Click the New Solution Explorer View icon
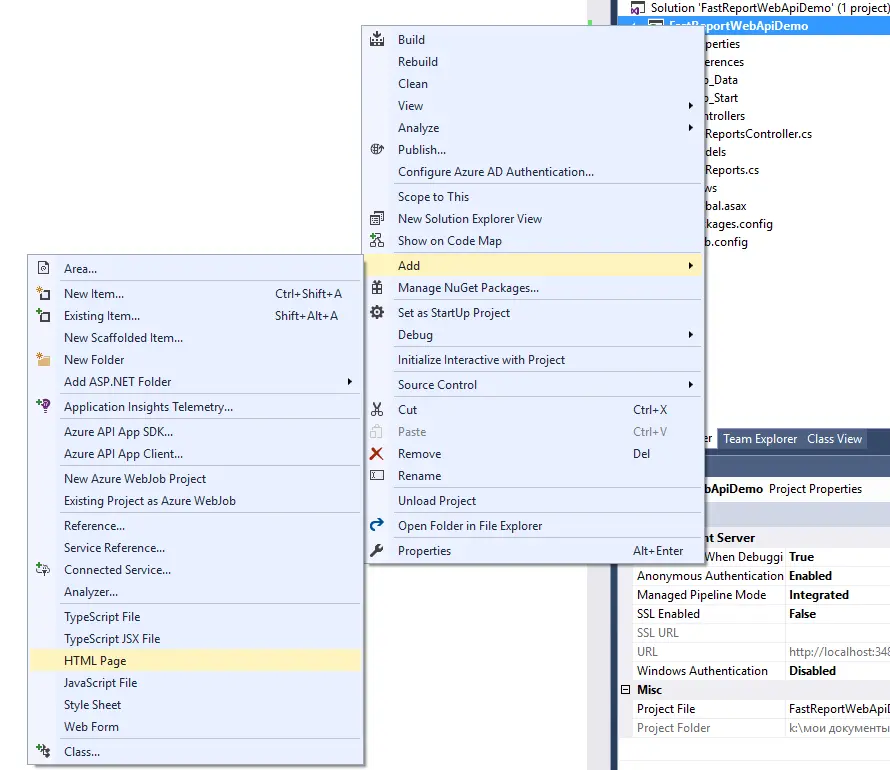This screenshot has height=770, width=890. coord(375,218)
